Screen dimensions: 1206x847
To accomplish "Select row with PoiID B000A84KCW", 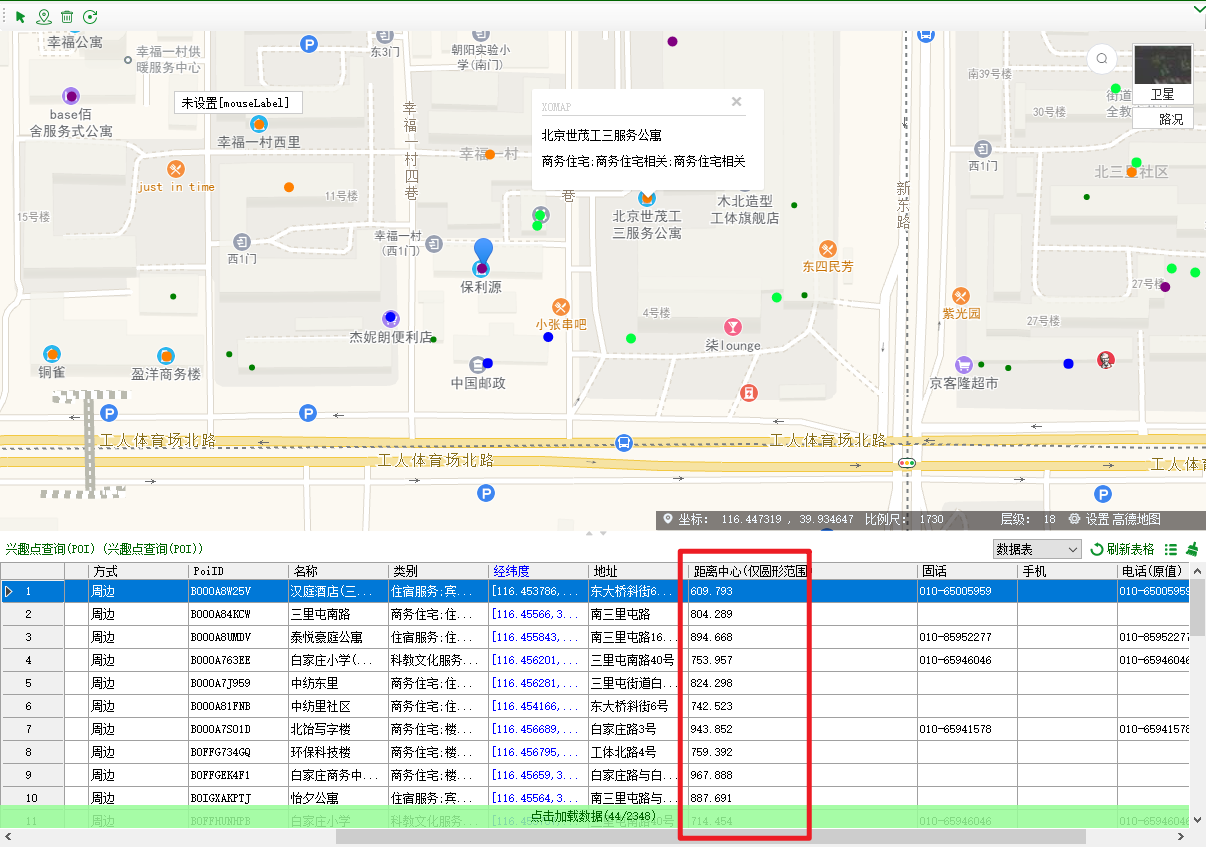I will coord(238,614).
